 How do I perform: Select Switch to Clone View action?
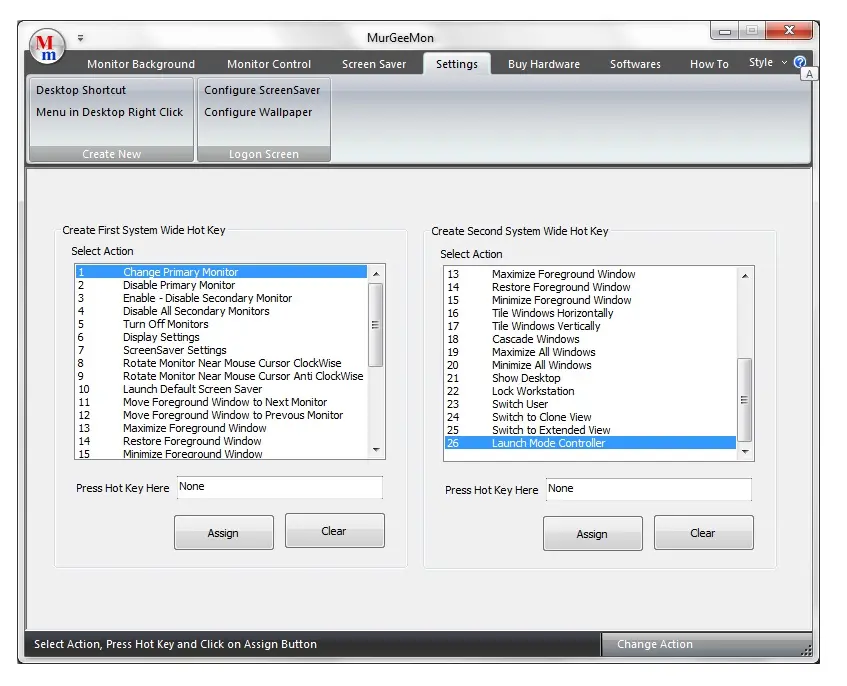pyautogui.click(x=590, y=417)
